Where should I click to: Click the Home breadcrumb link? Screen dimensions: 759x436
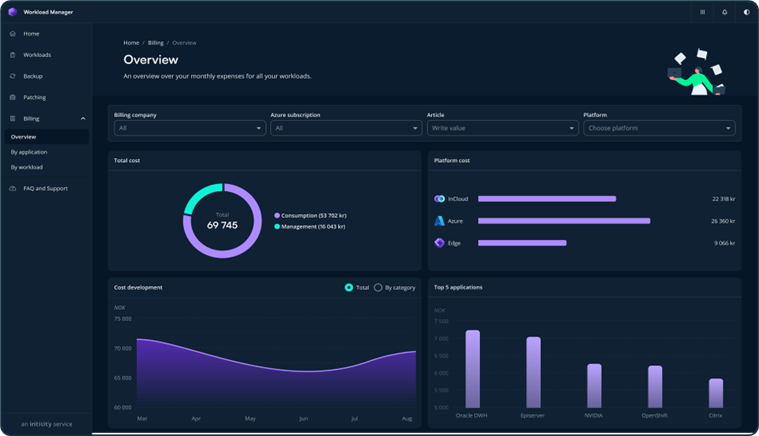(131, 43)
